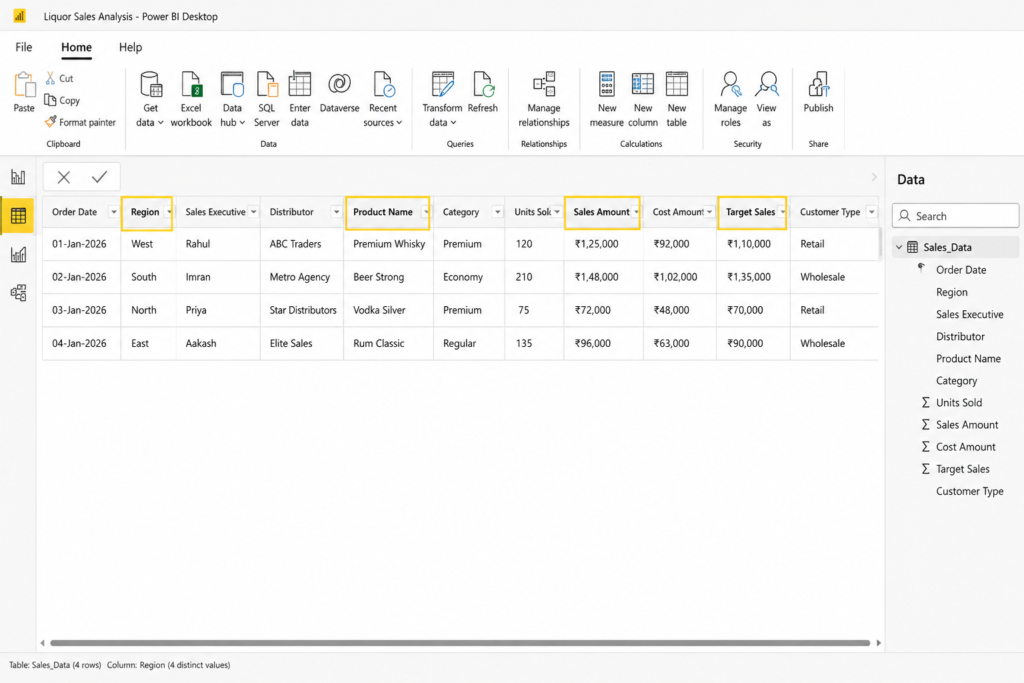Open Category column filter dropdown
Image resolution: width=1024 pixels, height=683 pixels.
[x=497, y=212]
